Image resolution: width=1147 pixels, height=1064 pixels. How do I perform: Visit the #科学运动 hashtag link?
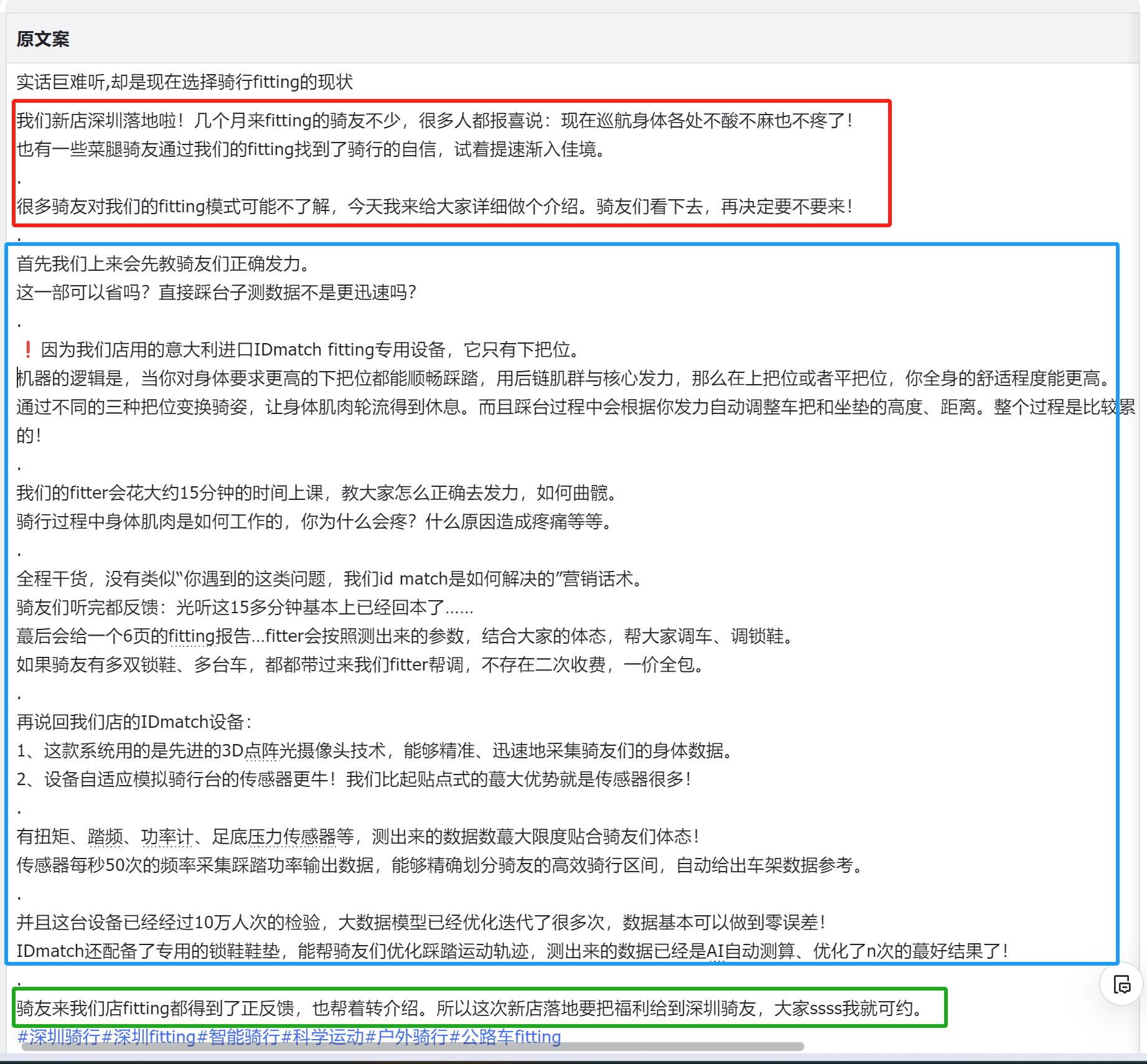click(322, 1037)
